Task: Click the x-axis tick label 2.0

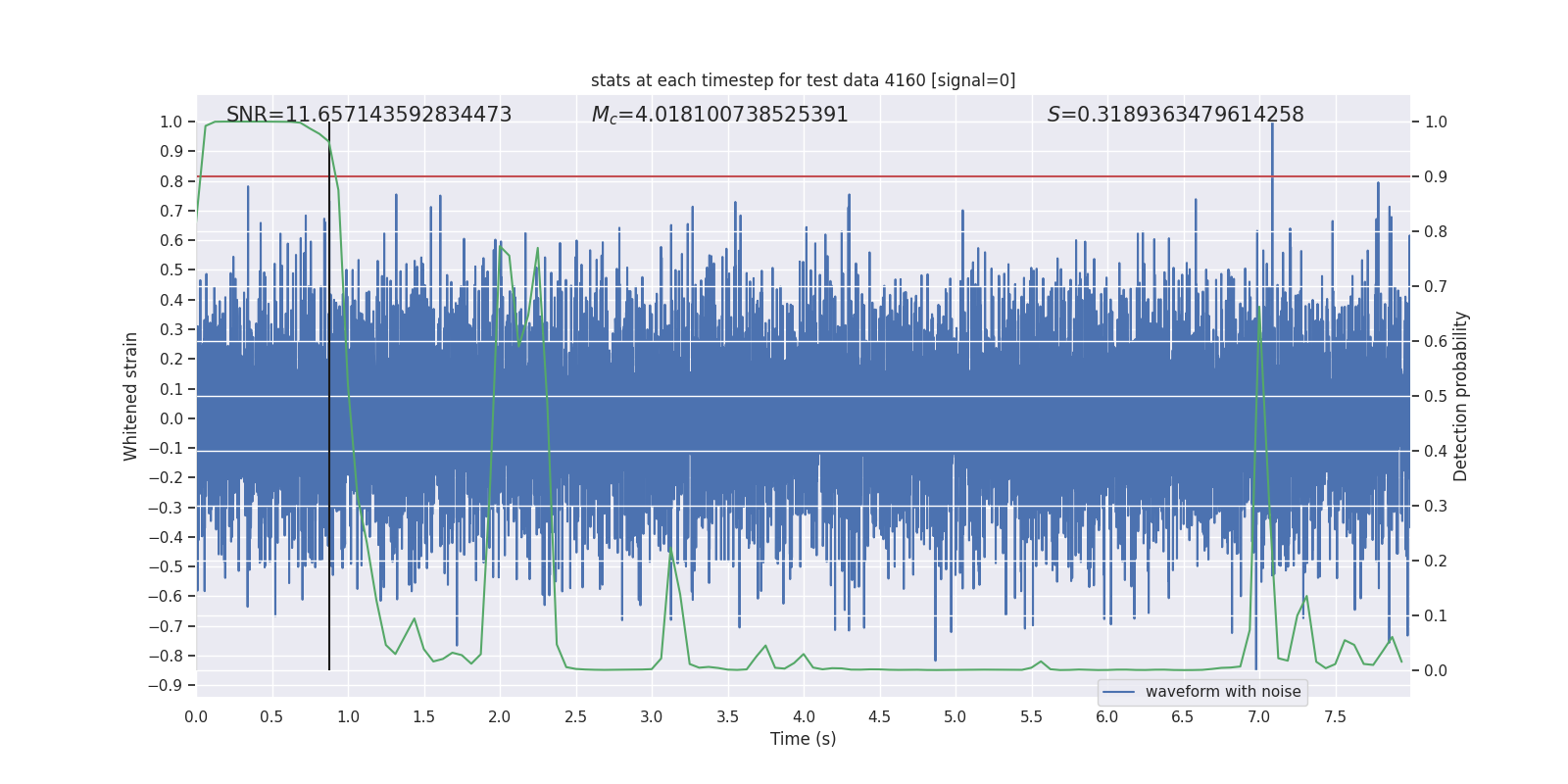Action: (500, 716)
